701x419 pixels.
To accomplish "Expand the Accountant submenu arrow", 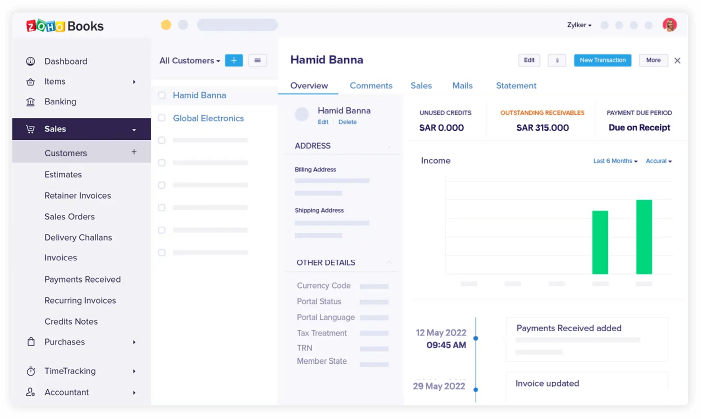I will pyautogui.click(x=134, y=393).
